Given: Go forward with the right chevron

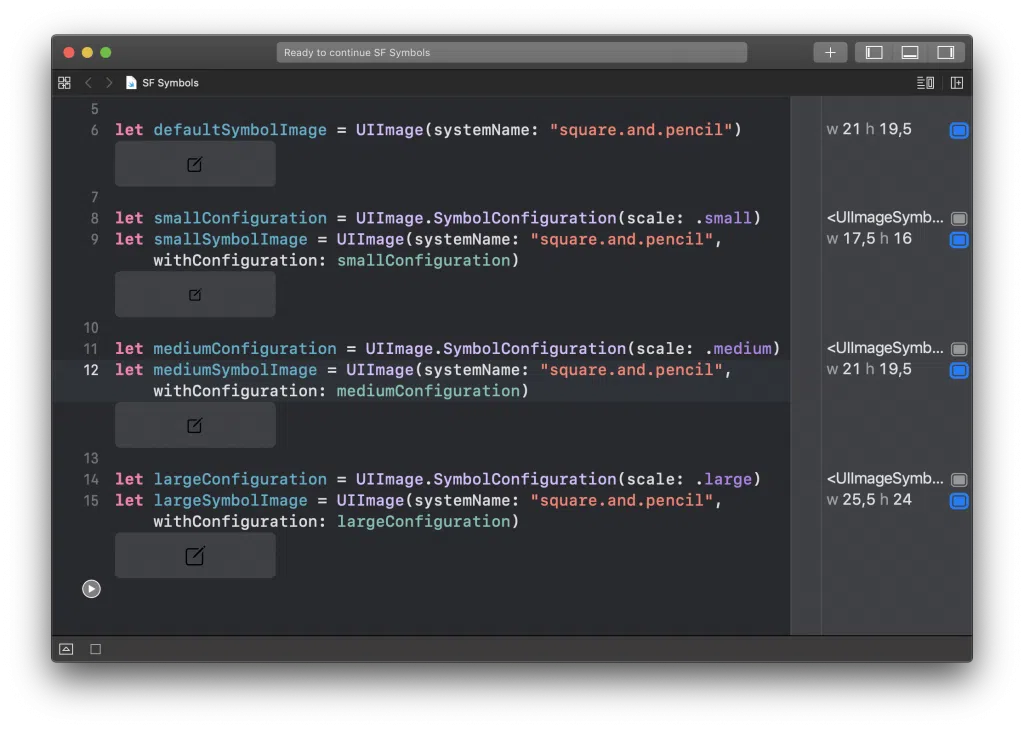Looking at the screenshot, I should (109, 83).
